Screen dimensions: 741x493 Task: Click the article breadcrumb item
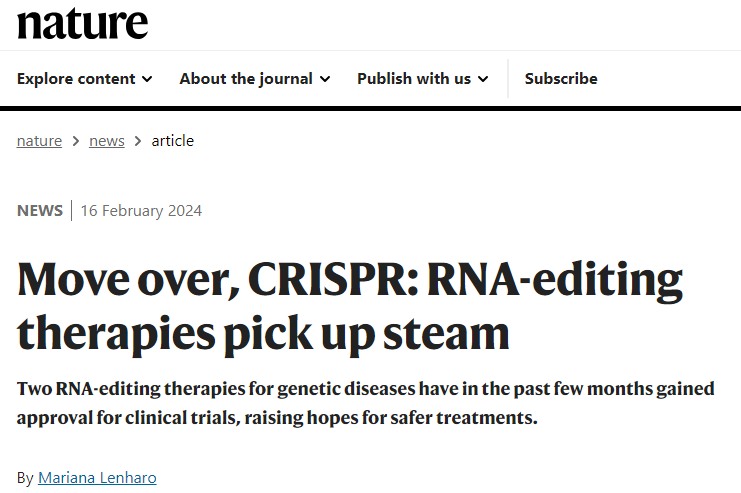tap(173, 141)
